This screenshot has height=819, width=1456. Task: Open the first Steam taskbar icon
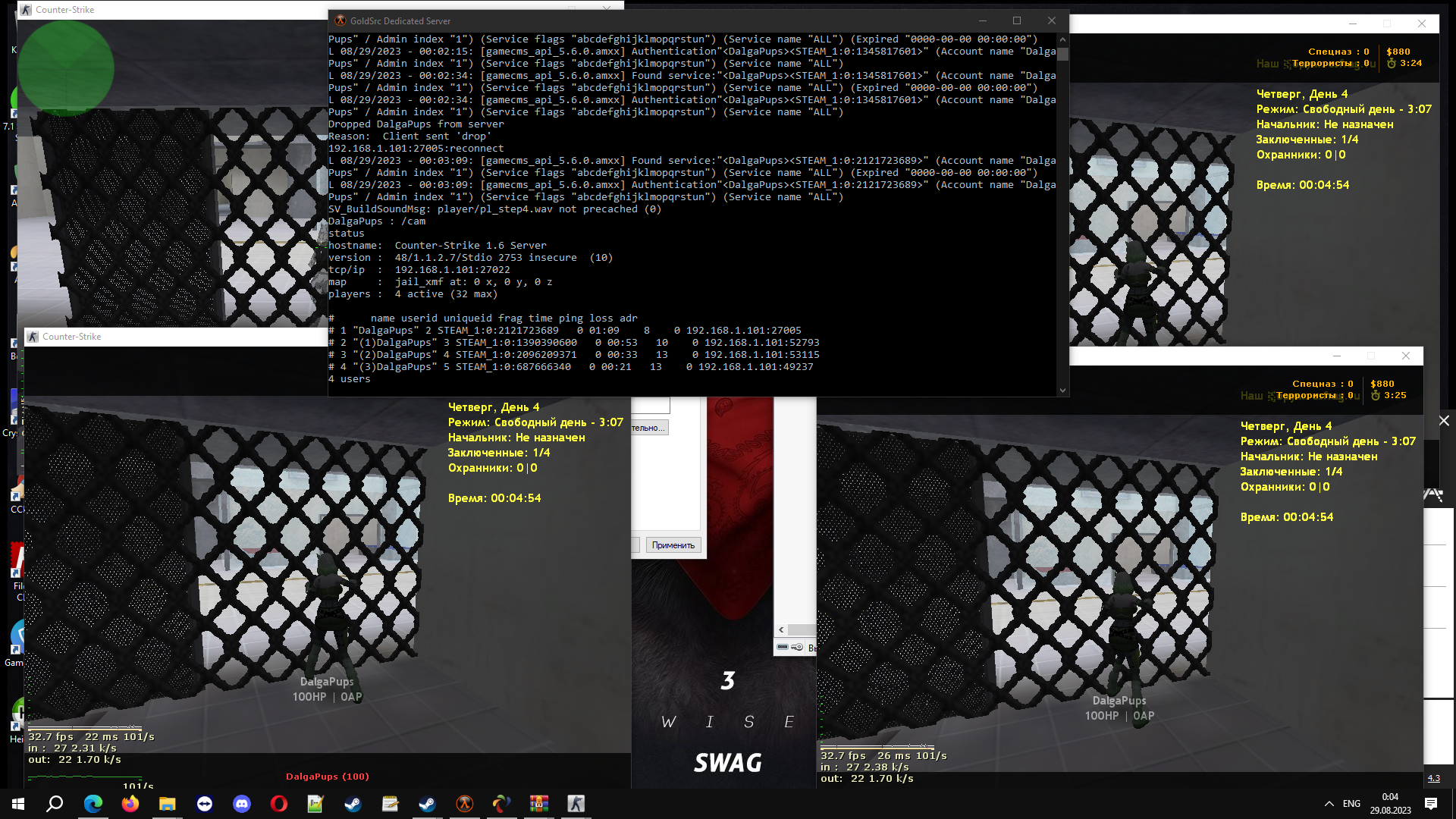[x=353, y=804]
